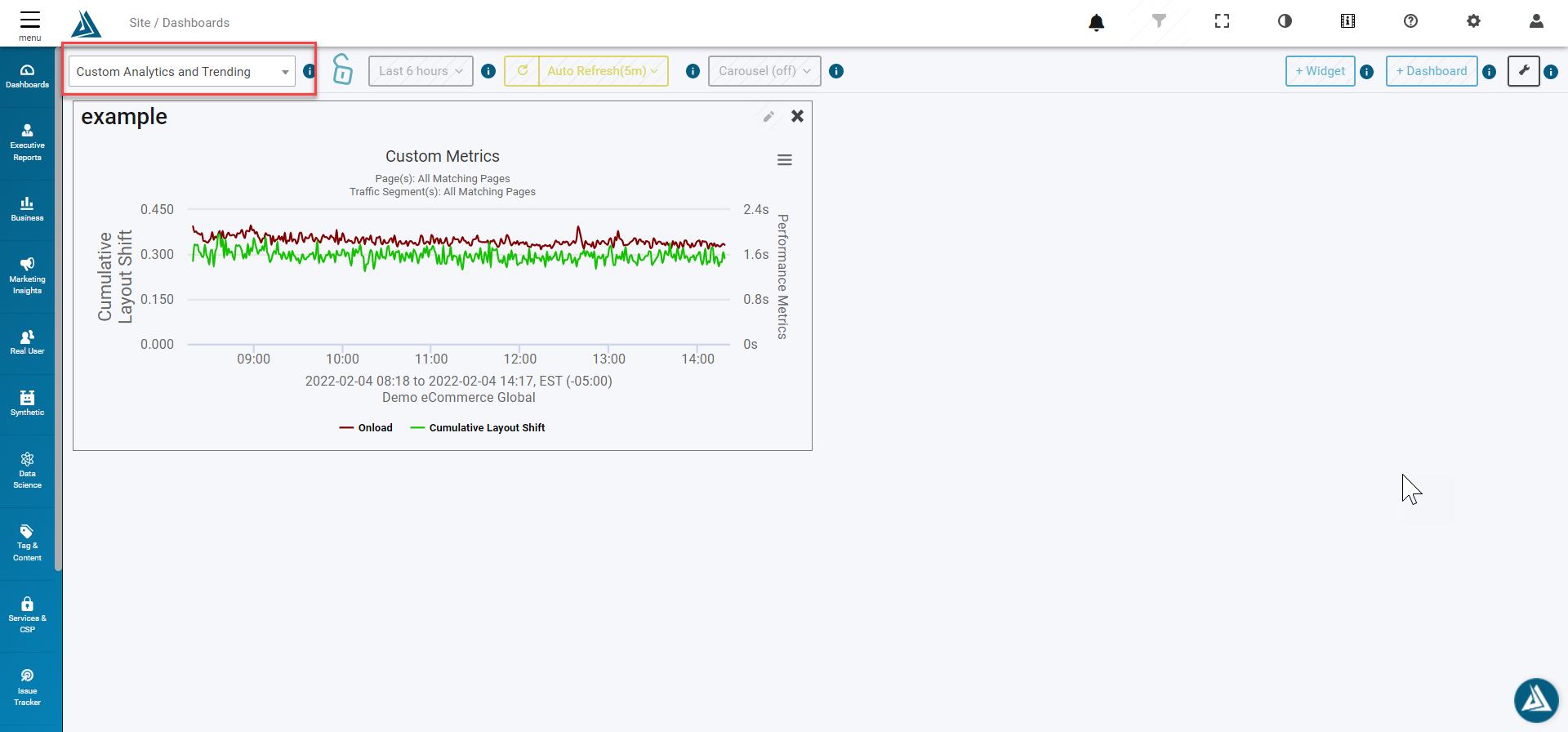Enter fullscreen mode
This screenshot has height=732, width=1568.
(x=1222, y=21)
